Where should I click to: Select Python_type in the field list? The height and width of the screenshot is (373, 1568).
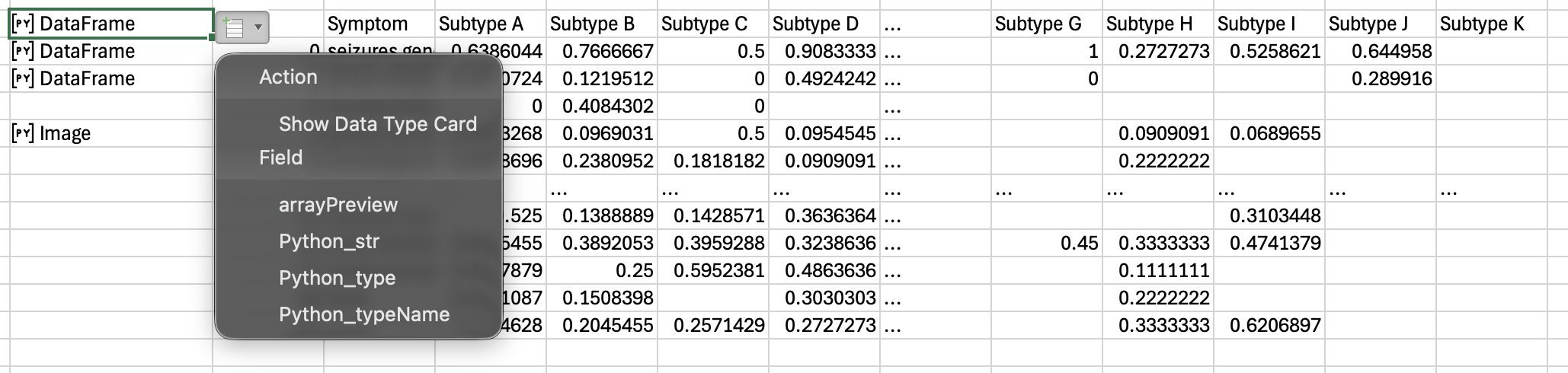click(337, 278)
